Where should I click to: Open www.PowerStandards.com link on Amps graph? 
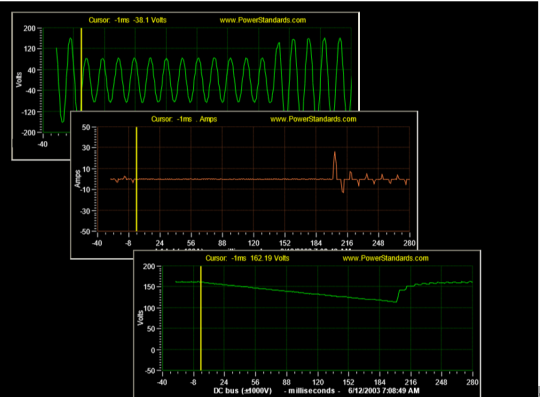(313, 119)
